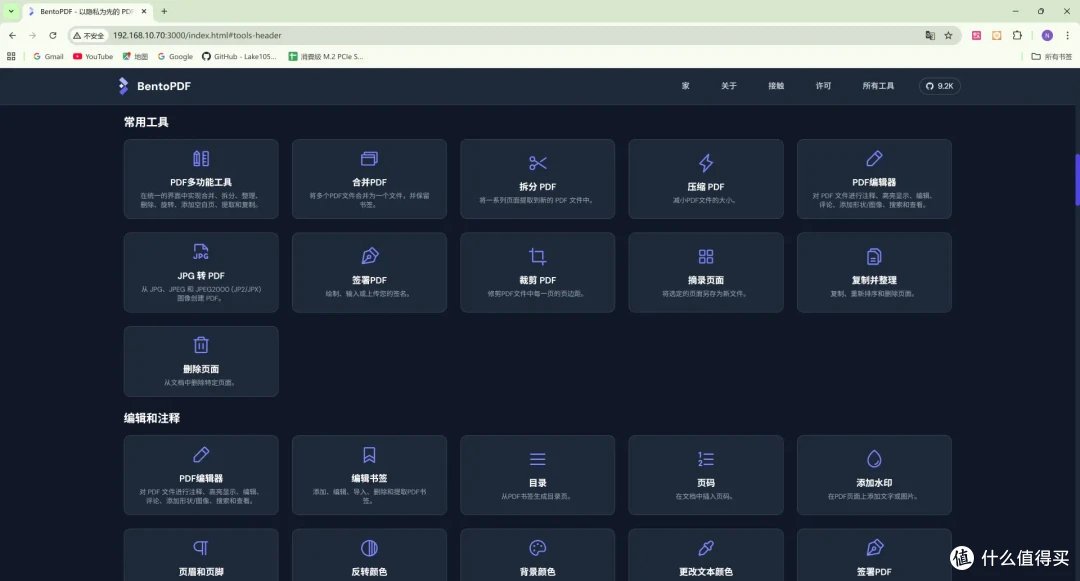Screen dimensions: 1080x581
Task: Expand the tab search dropdown arrow
Action: [x=11, y=12]
